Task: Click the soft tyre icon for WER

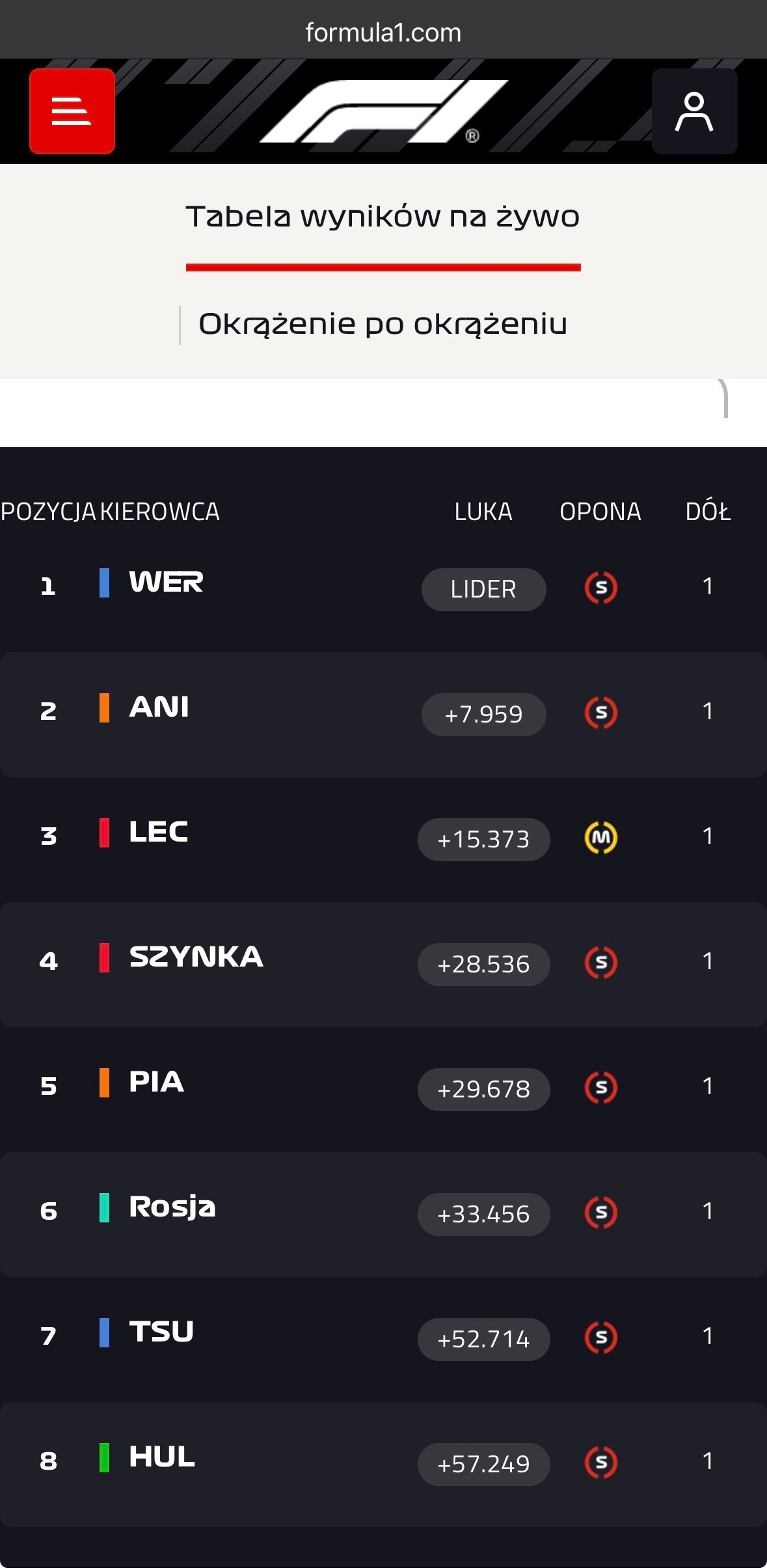Action: (601, 588)
